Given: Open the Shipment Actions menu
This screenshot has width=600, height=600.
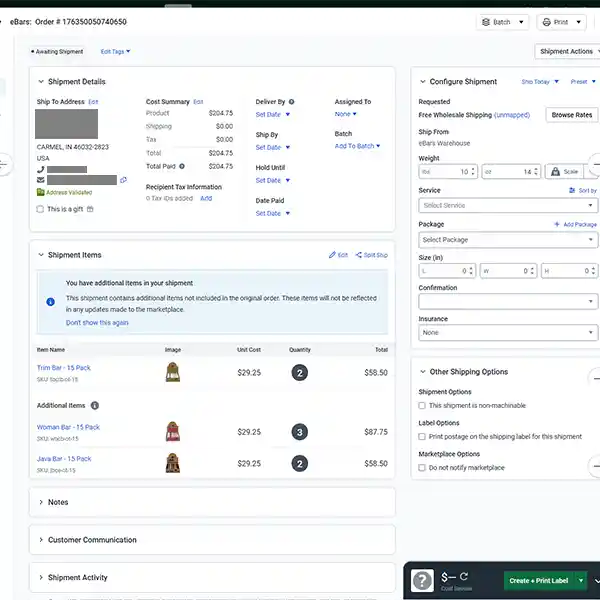Looking at the screenshot, I should coord(567,51).
